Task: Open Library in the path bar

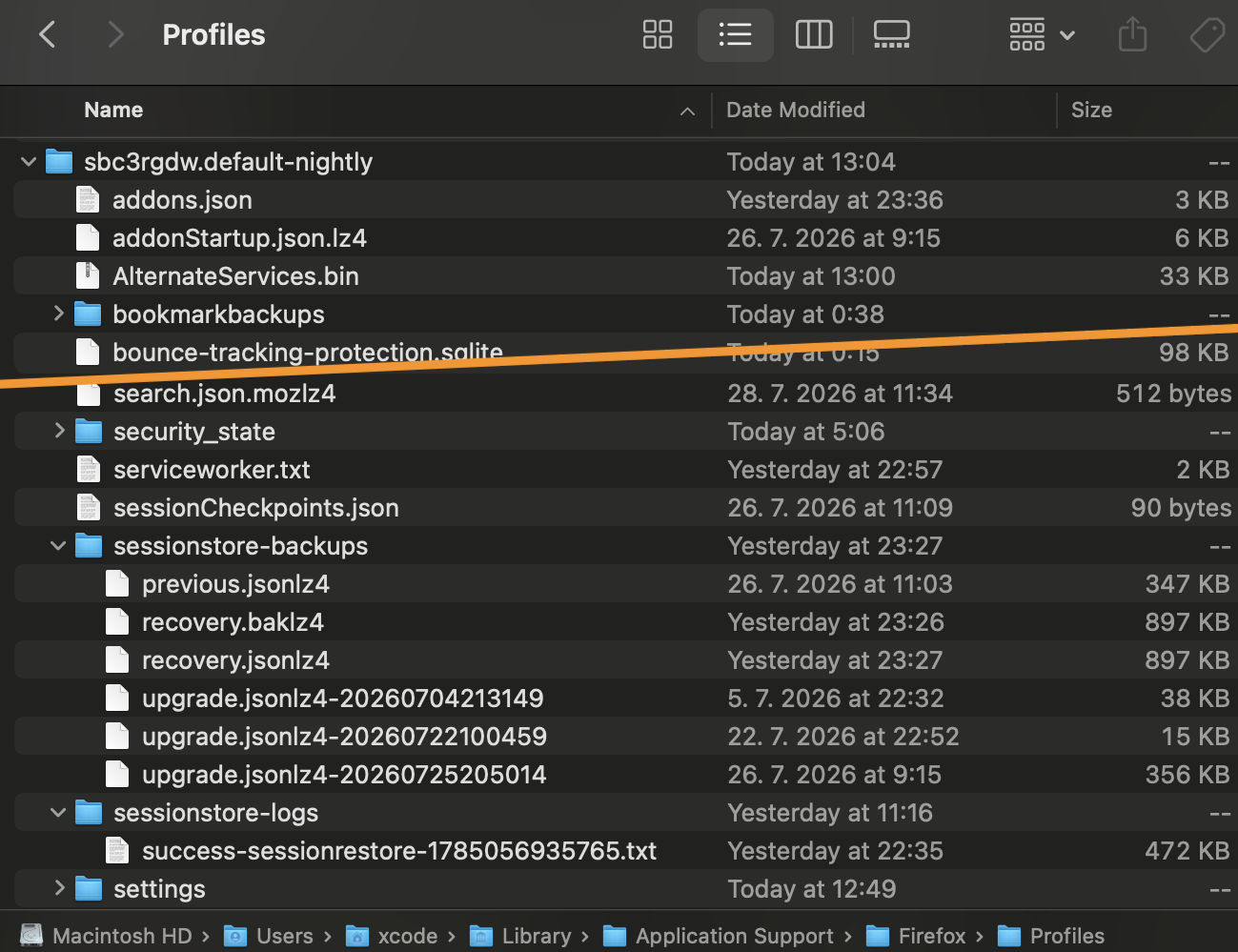Action: [x=520, y=936]
